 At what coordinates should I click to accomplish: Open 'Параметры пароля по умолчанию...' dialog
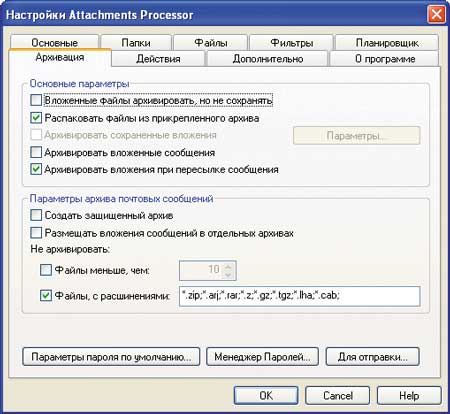coord(111,357)
